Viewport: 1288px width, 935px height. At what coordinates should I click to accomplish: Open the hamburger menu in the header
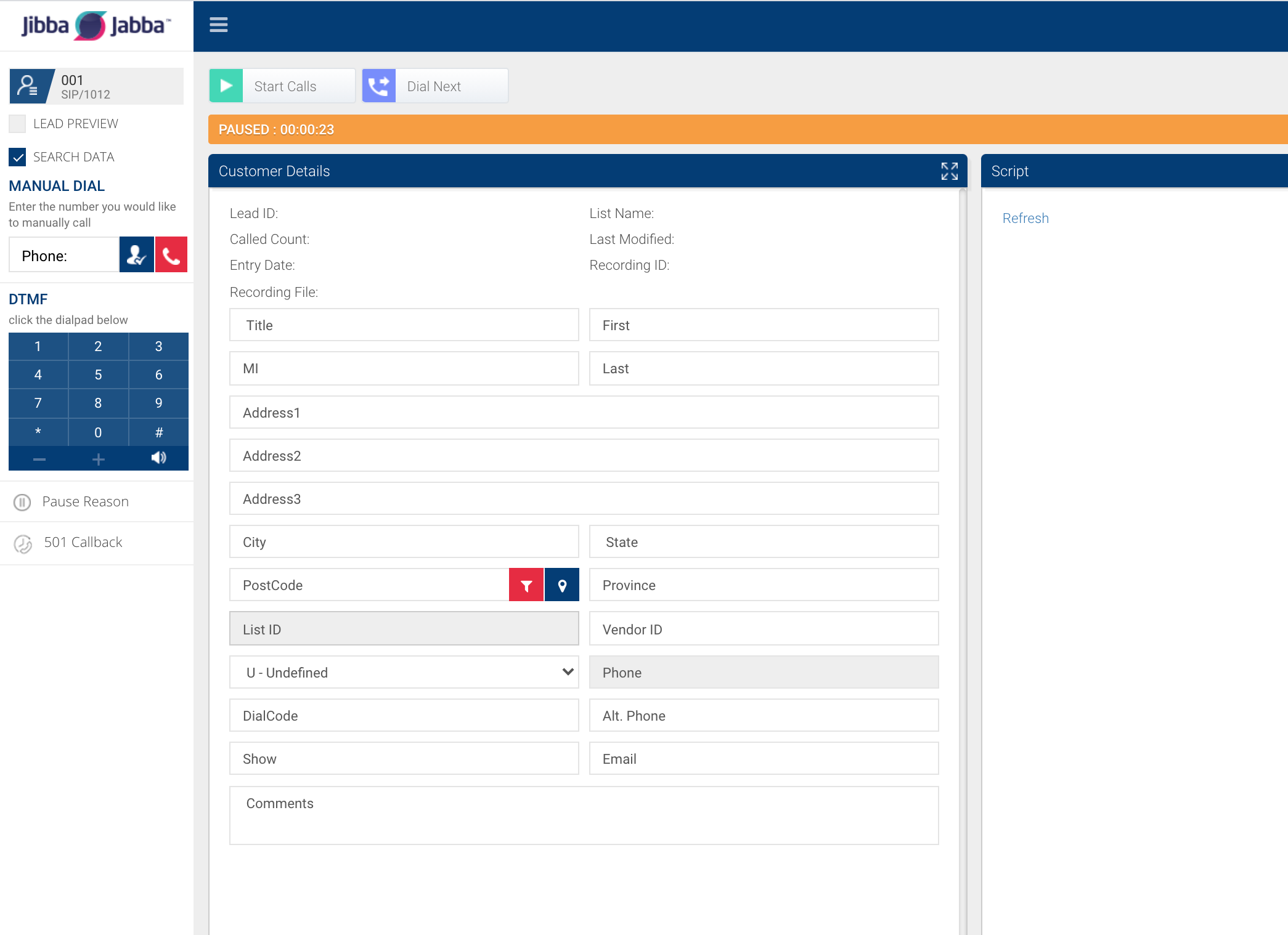coord(218,25)
